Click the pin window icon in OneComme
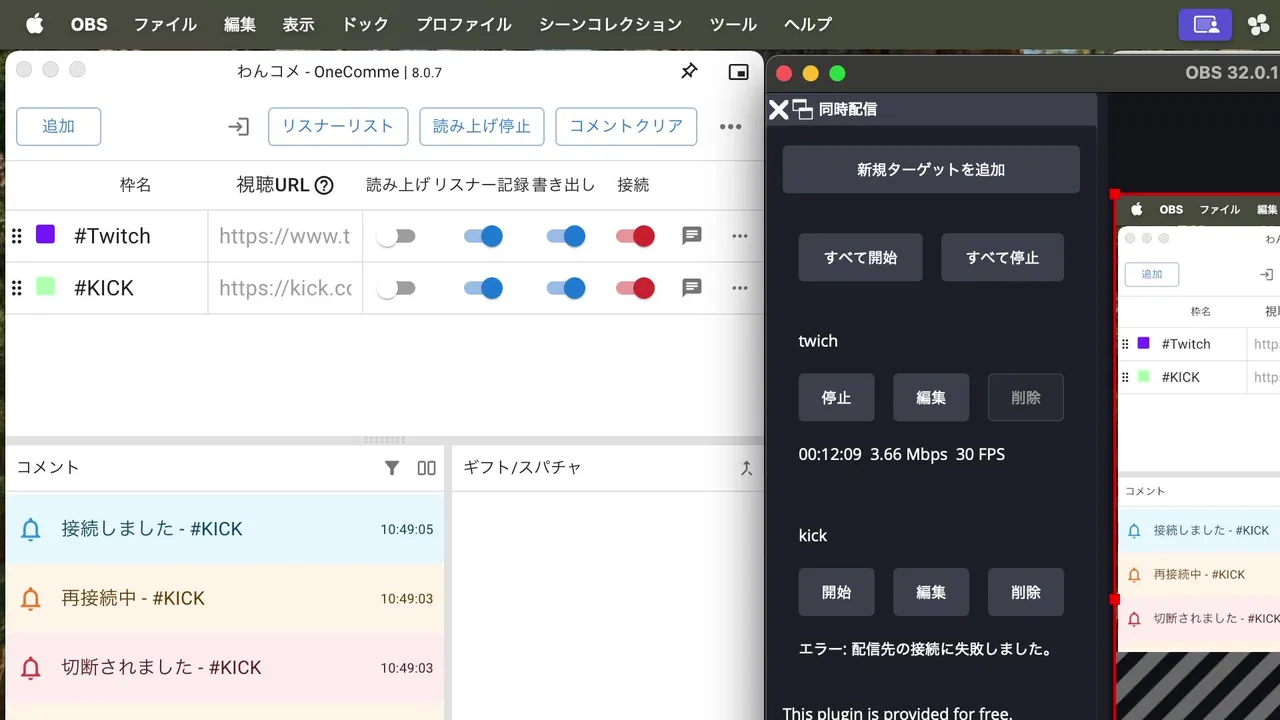Screen dimensions: 1280x720 (x=689, y=71)
